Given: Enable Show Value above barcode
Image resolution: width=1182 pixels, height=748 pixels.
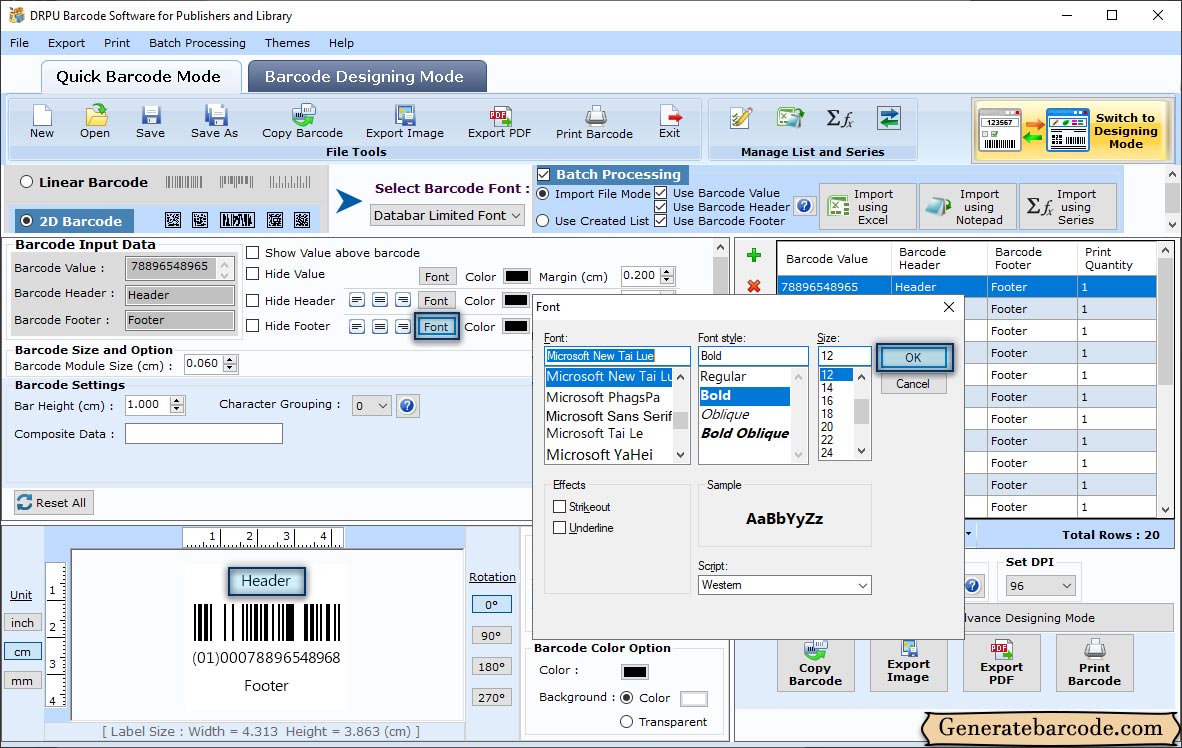Looking at the screenshot, I should [x=253, y=253].
